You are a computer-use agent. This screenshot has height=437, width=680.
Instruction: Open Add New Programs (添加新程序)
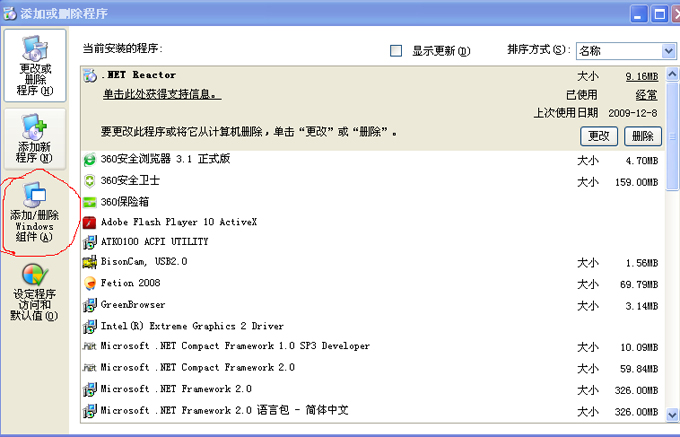[x=35, y=139]
